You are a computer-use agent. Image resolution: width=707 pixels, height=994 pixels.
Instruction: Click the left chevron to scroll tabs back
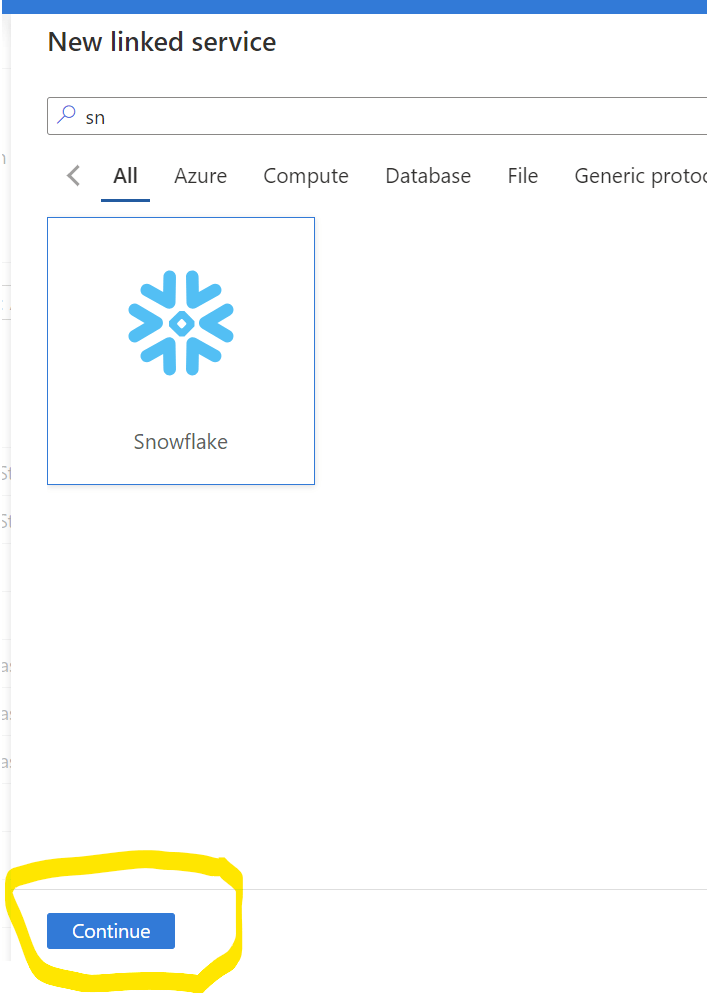point(74,176)
